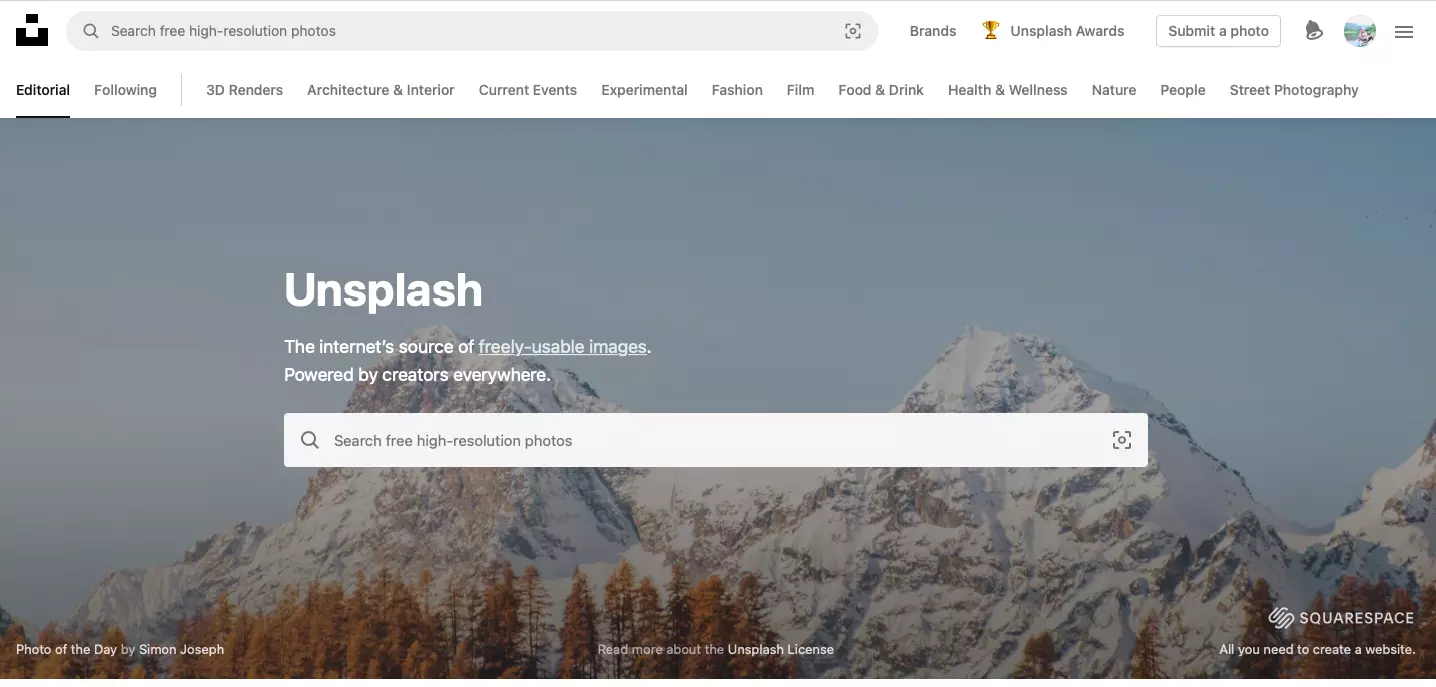Click the Submit a photo button
Image resolution: width=1436 pixels, height=687 pixels.
coord(1218,31)
